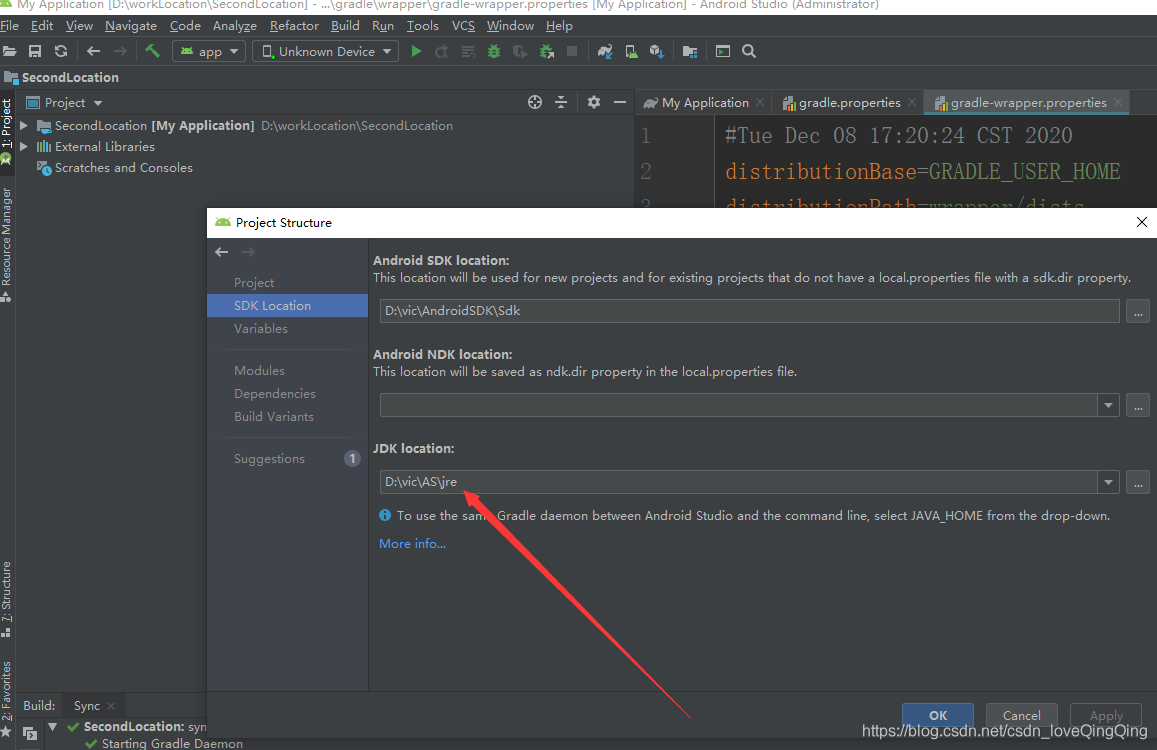Image resolution: width=1157 pixels, height=750 pixels.
Task: Hide the Project panel with minus icon
Action: [620, 103]
